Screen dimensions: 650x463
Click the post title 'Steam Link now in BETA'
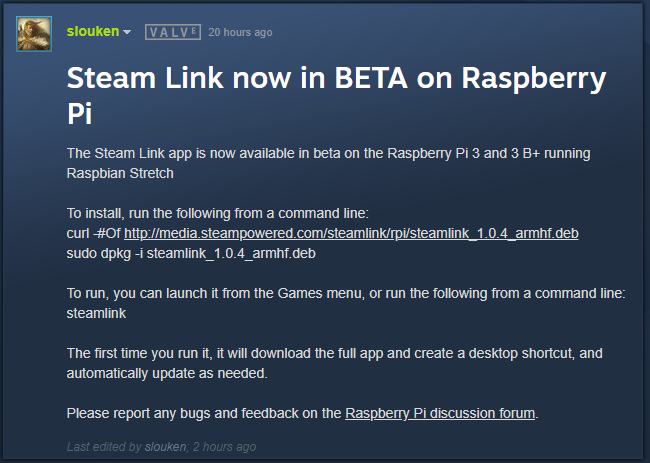click(x=237, y=78)
